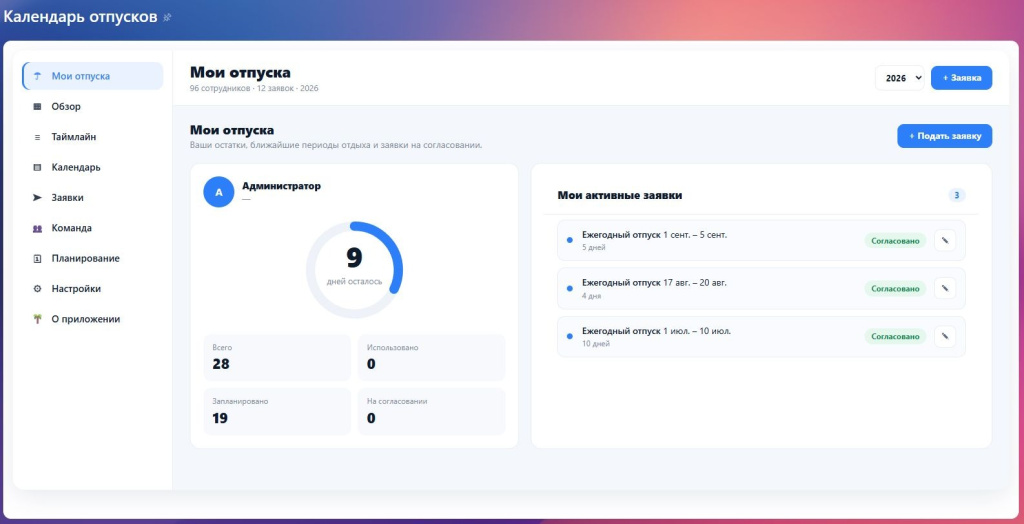Click the 9 дней осталось progress ring
The image size is (1024, 524).
[x=355, y=270]
